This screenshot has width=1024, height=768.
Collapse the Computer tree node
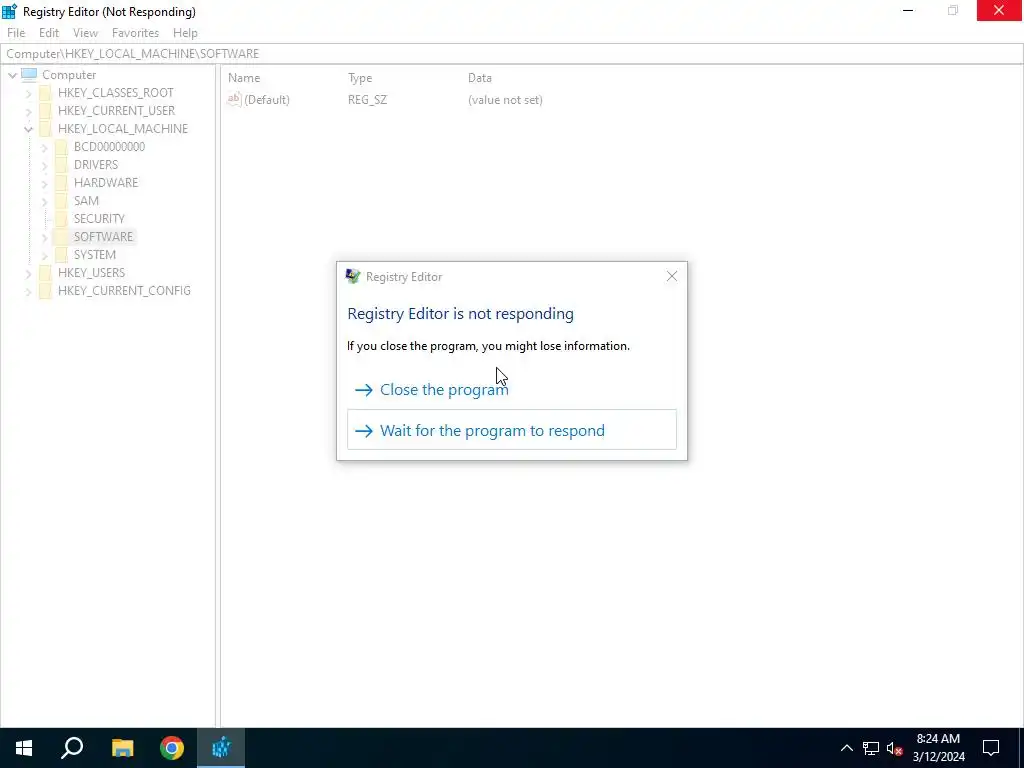(12, 75)
